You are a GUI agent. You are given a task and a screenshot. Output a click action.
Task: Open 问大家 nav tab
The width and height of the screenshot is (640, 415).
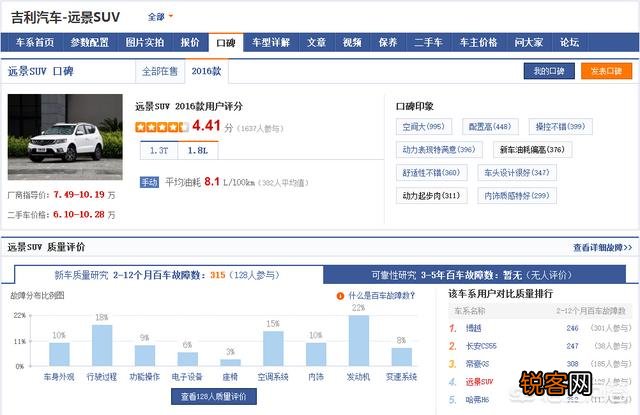529,42
